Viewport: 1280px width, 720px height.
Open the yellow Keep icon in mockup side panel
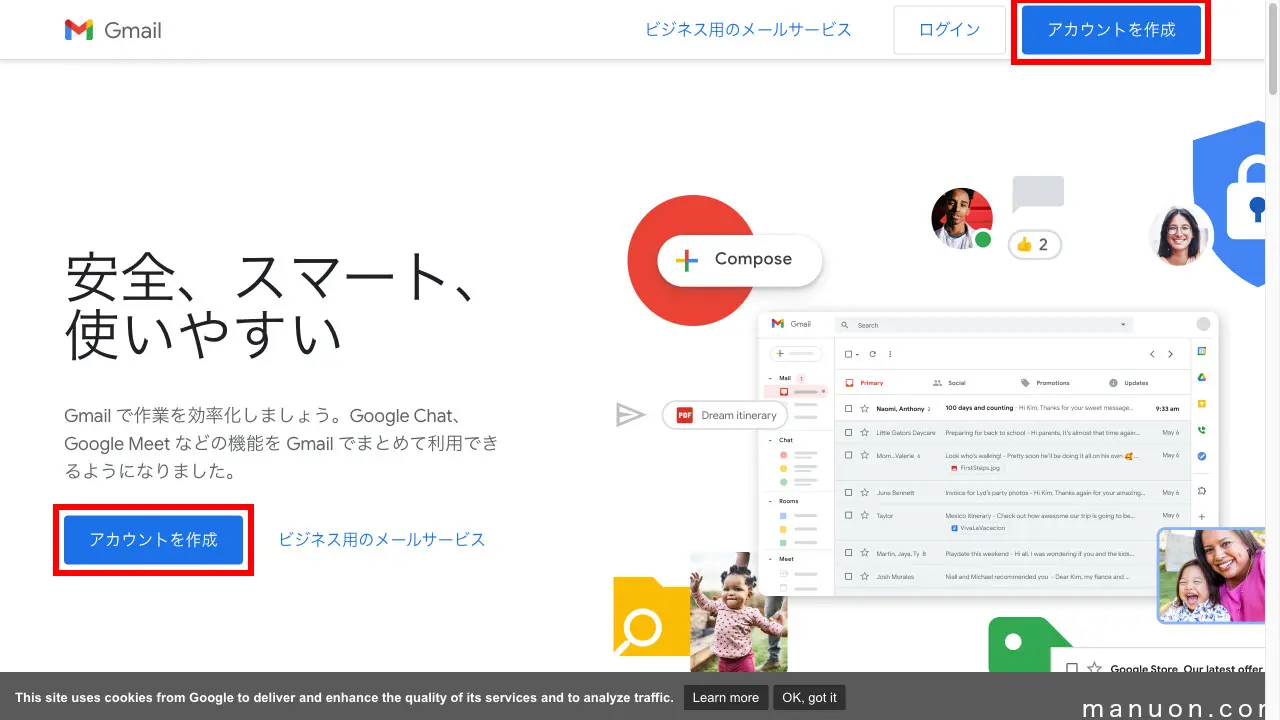coord(1202,403)
